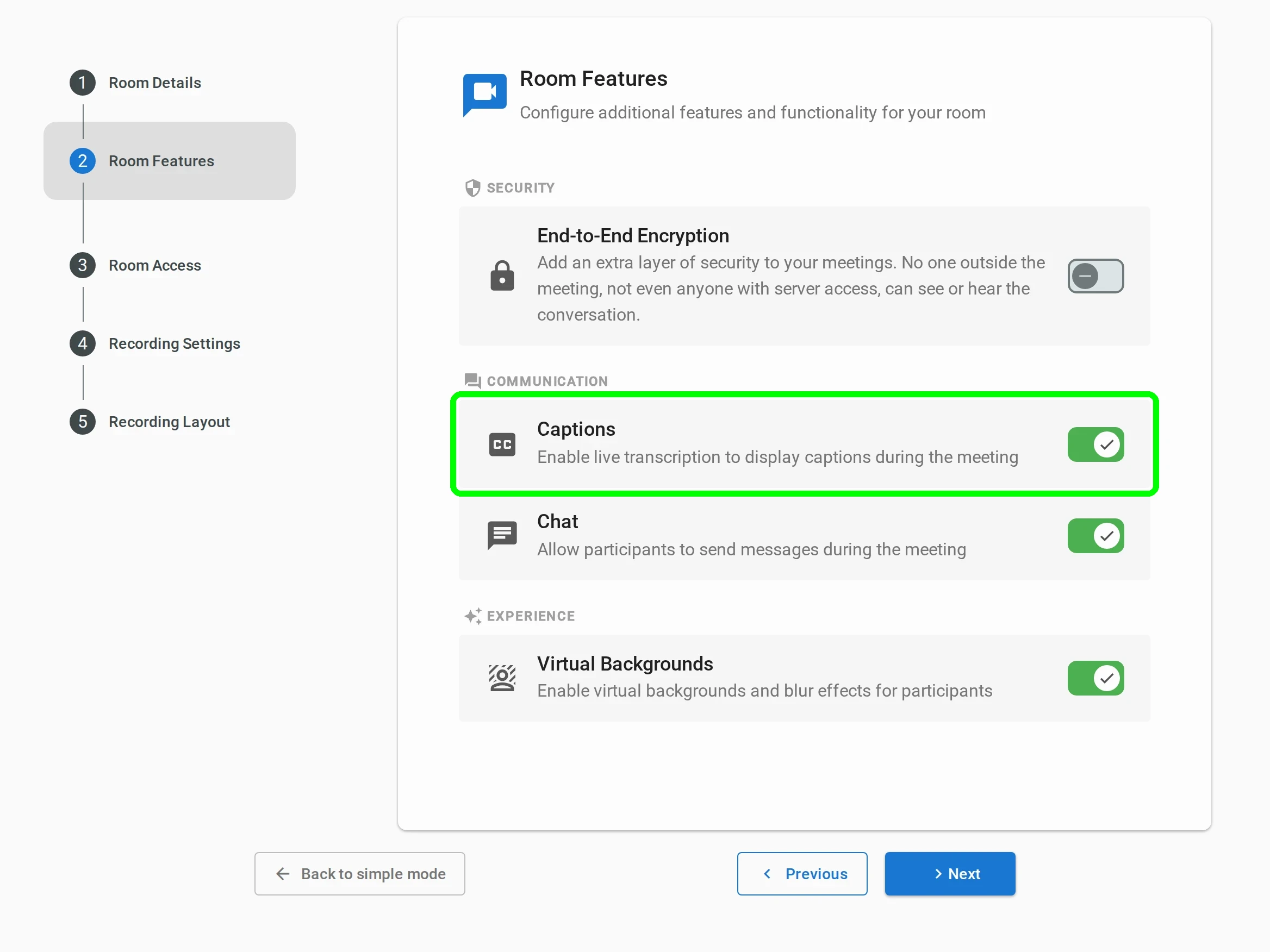This screenshot has height=952, width=1270.
Task: Select the Room Features step
Action: 170,161
